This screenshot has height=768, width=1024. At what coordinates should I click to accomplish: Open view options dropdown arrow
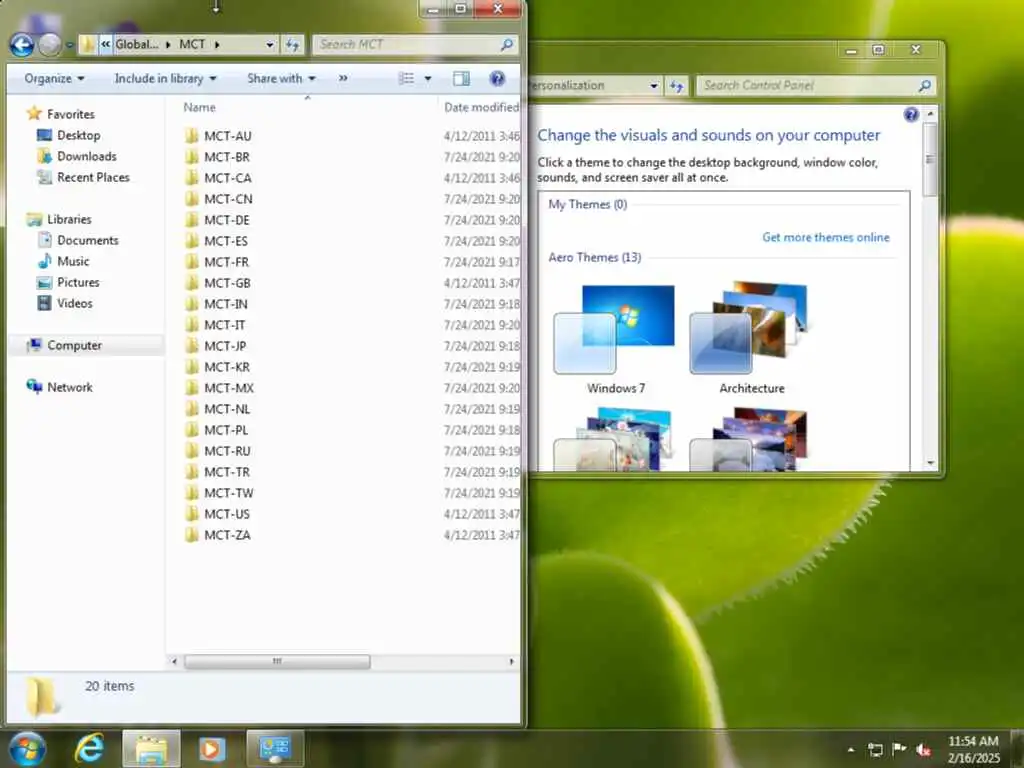[428, 78]
